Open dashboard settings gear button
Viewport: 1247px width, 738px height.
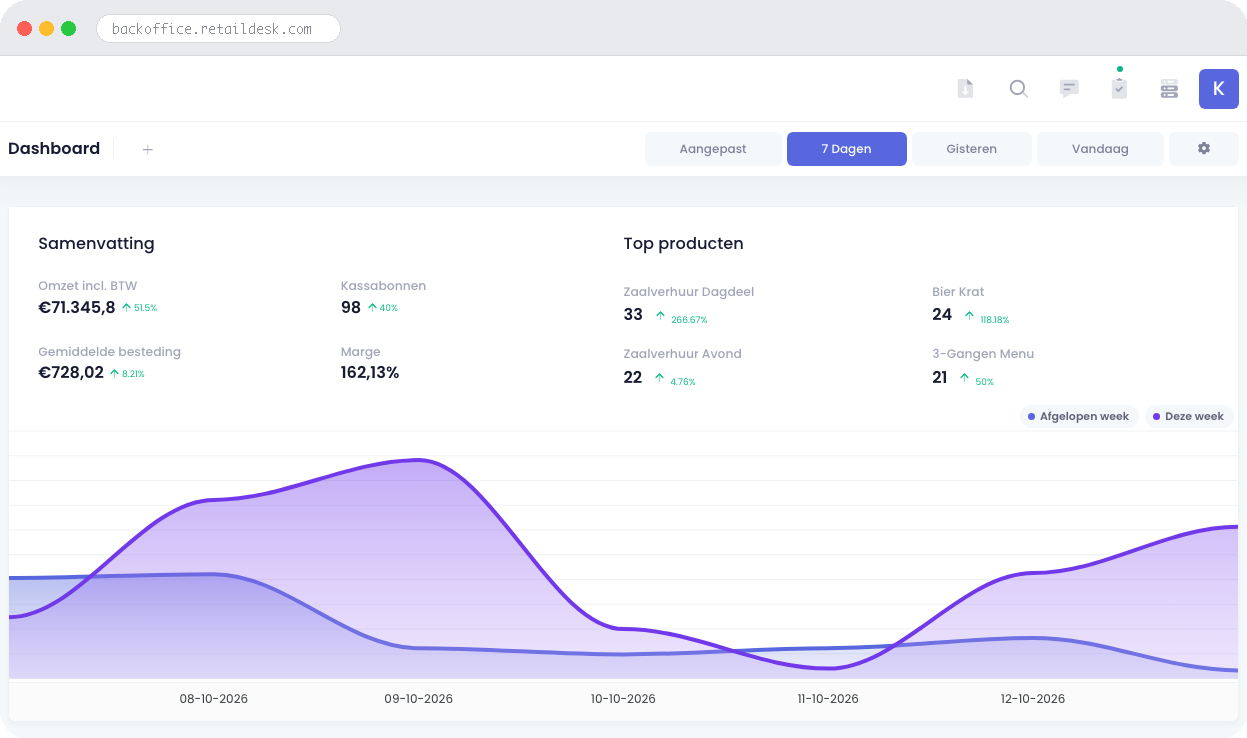pos(1204,149)
